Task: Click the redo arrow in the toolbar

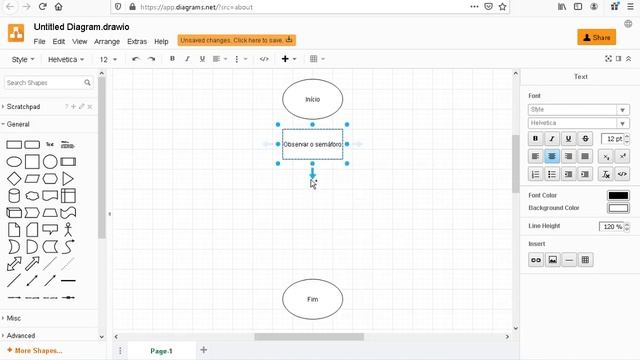Action: coord(151,59)
